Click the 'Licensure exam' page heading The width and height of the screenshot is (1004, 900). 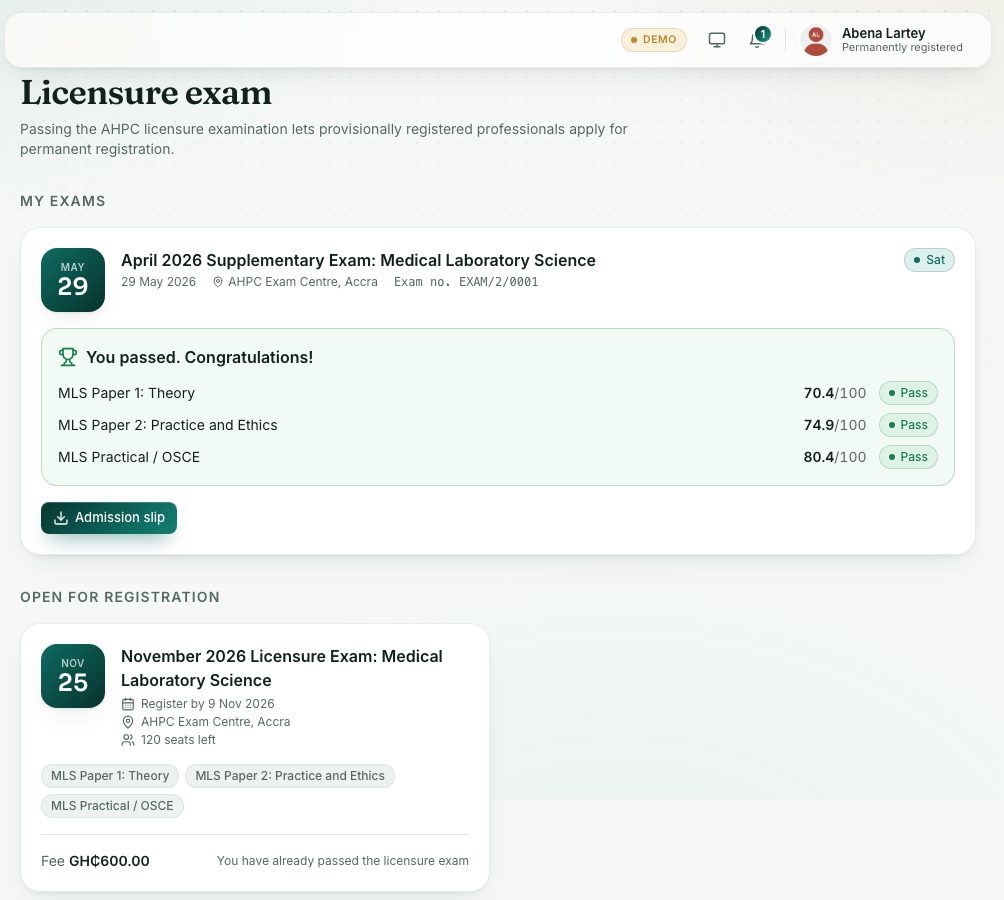pos(146,93)
